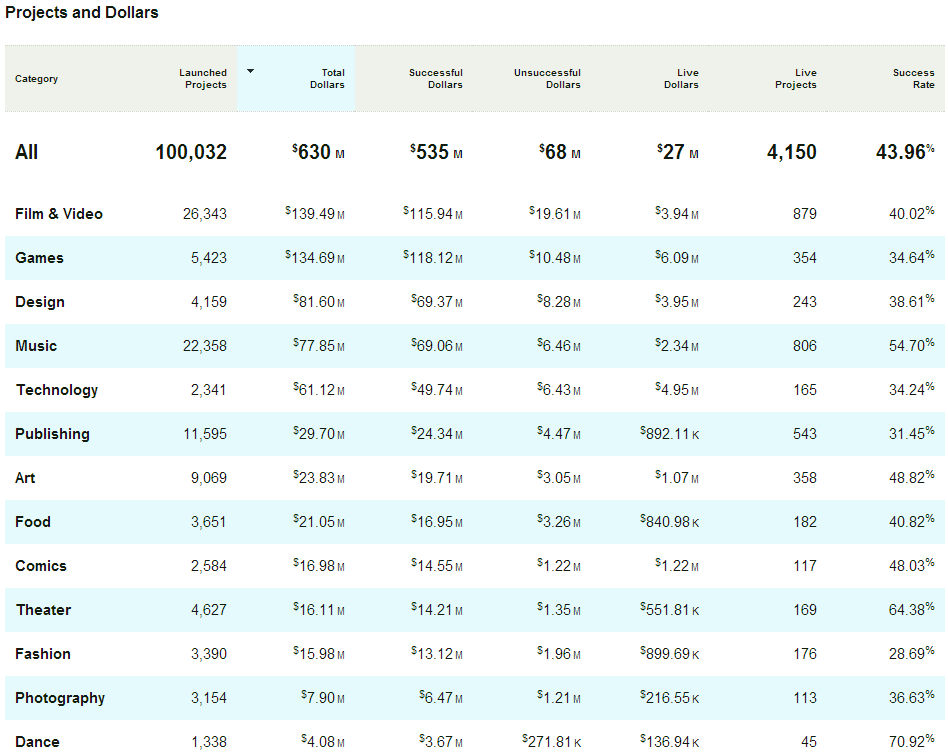Image resolution: width=948 pixels, height=755 pixels.
Task: Click the 100,032 launched projects total
Action: tap(191, 152)
